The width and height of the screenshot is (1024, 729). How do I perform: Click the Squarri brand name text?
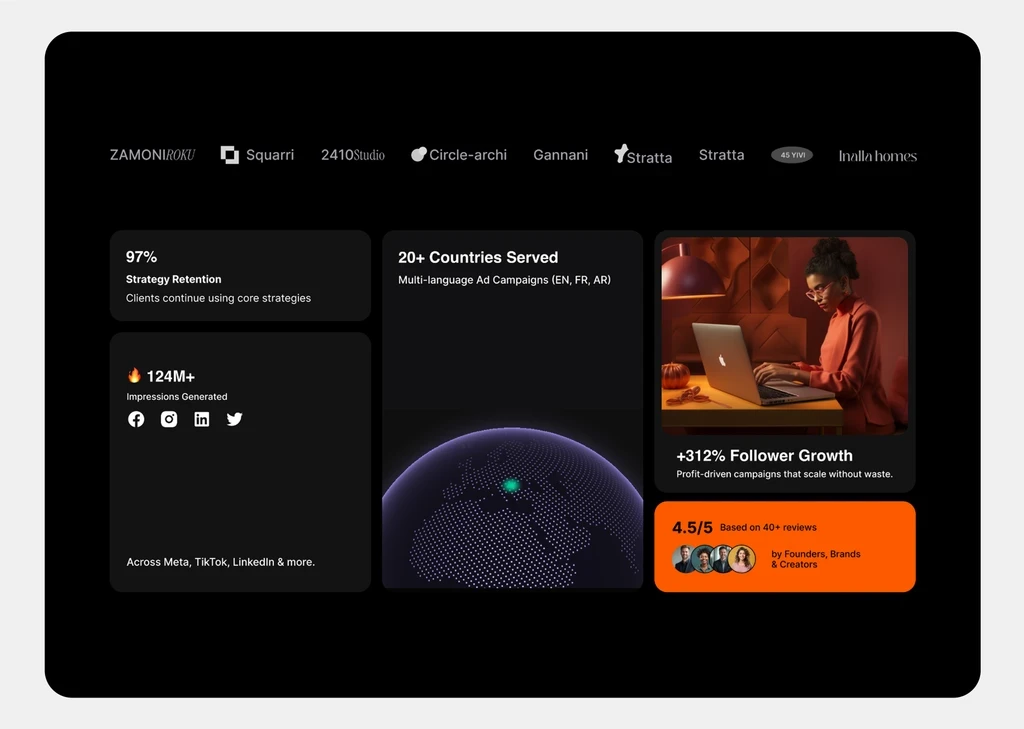pyautogui.click(x=270, y=155)
